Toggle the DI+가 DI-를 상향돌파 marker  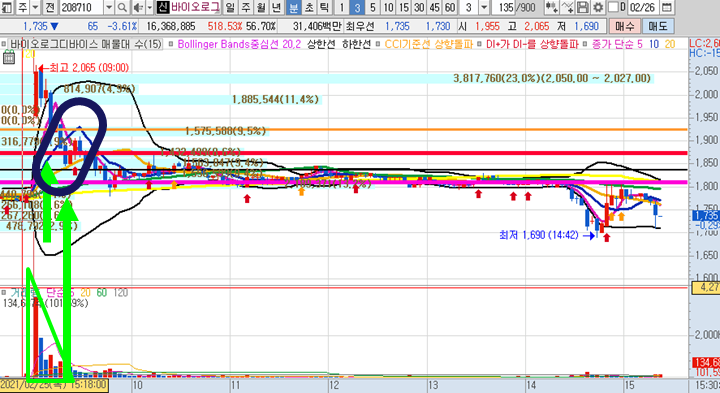pos(479,44)
